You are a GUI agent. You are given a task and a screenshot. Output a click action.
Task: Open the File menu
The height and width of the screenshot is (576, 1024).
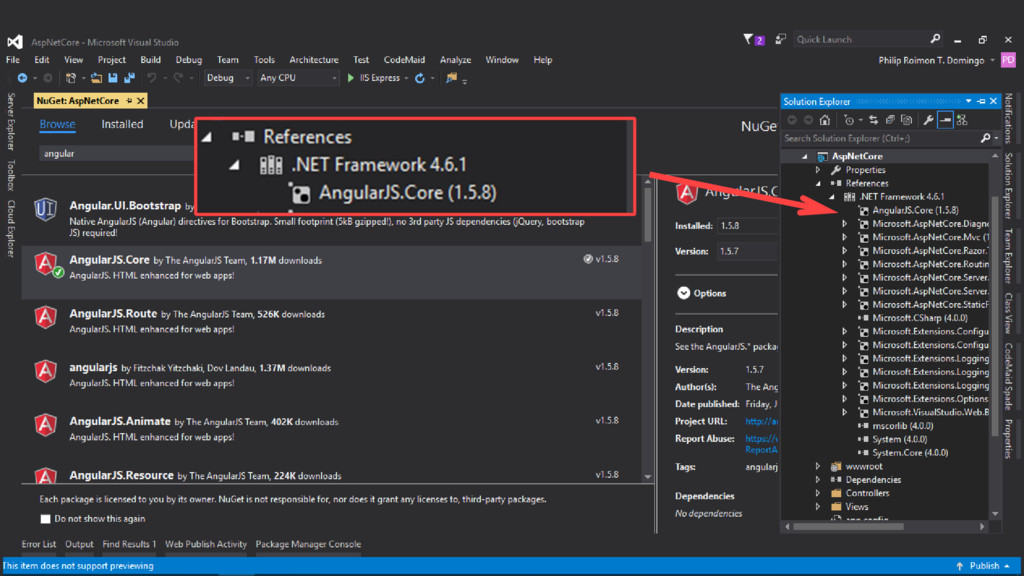[12, 59]
